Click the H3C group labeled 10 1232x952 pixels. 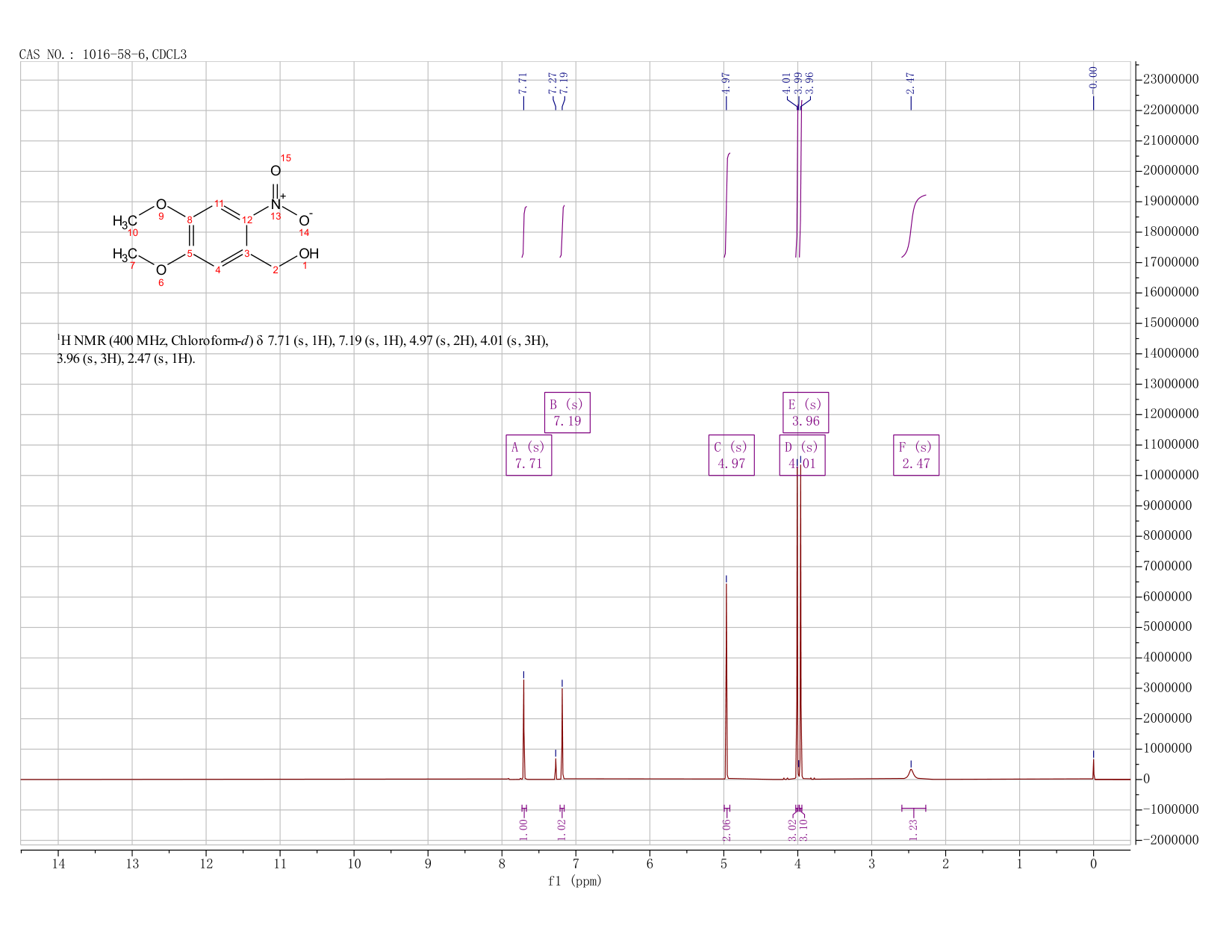coord(125,221)
